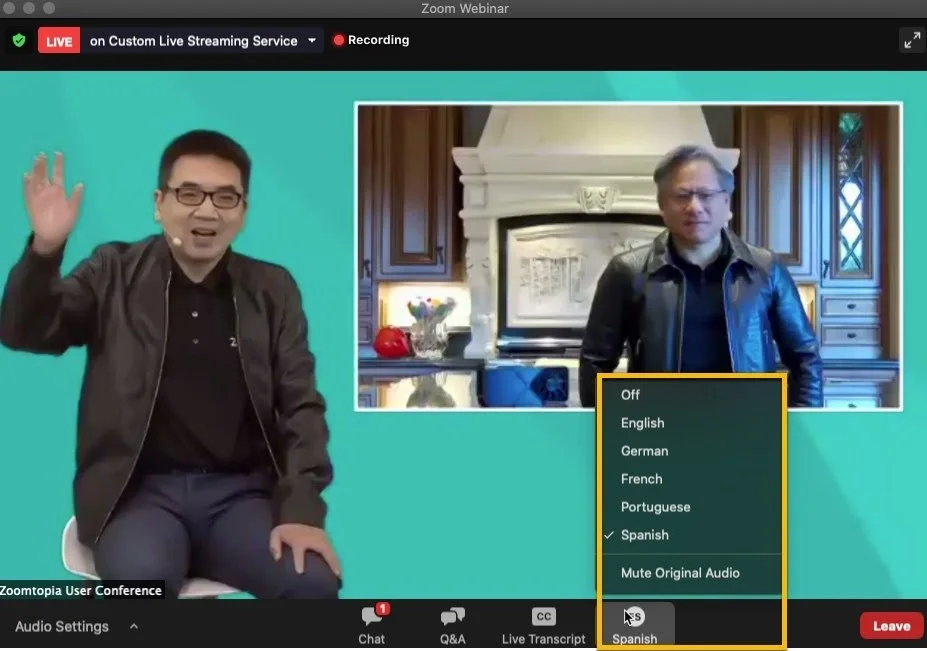Click the LIVE badge
This screenshot has width=927, height=651.
(x=58, y=40)
